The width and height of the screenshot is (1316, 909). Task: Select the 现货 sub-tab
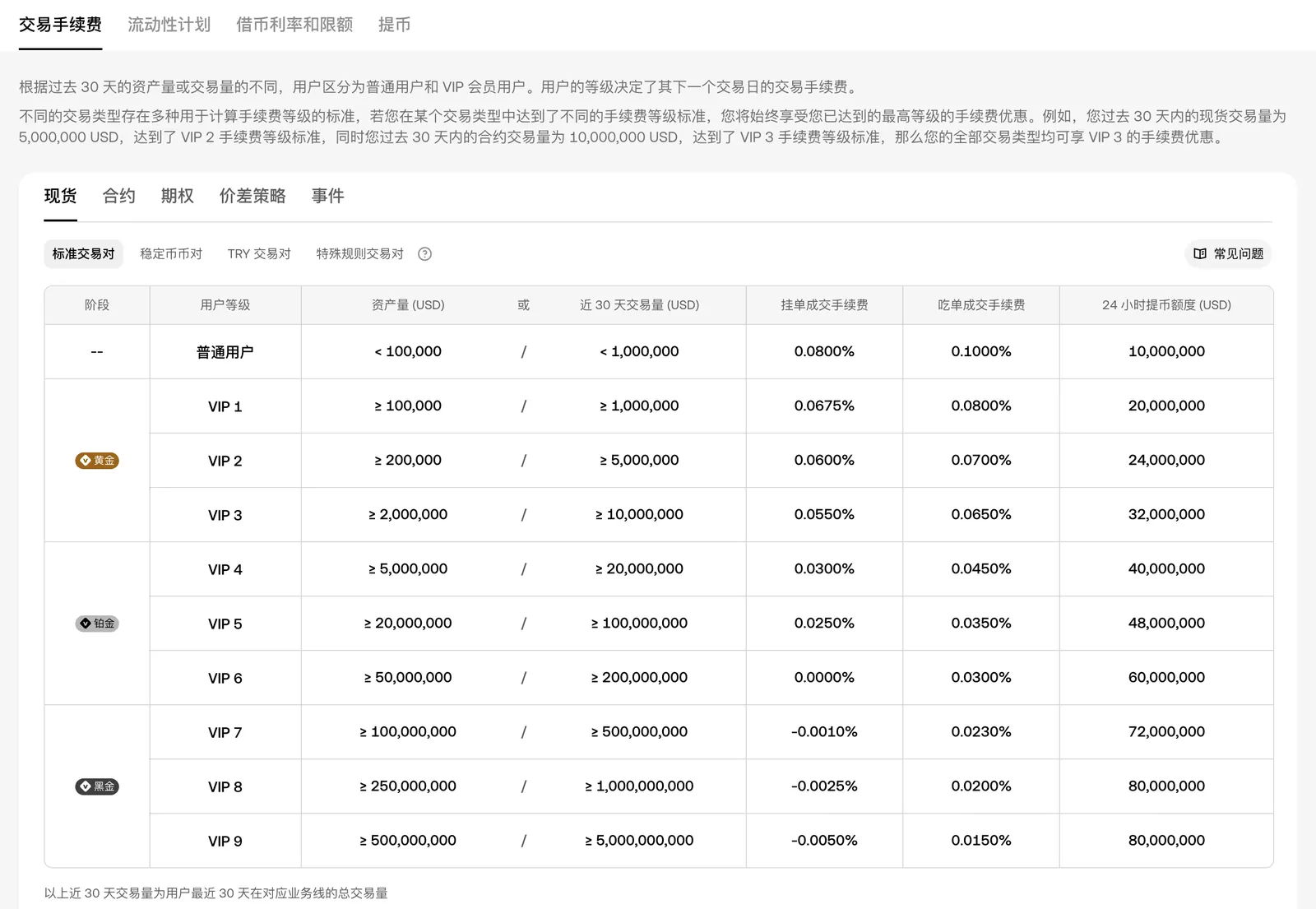60,196
